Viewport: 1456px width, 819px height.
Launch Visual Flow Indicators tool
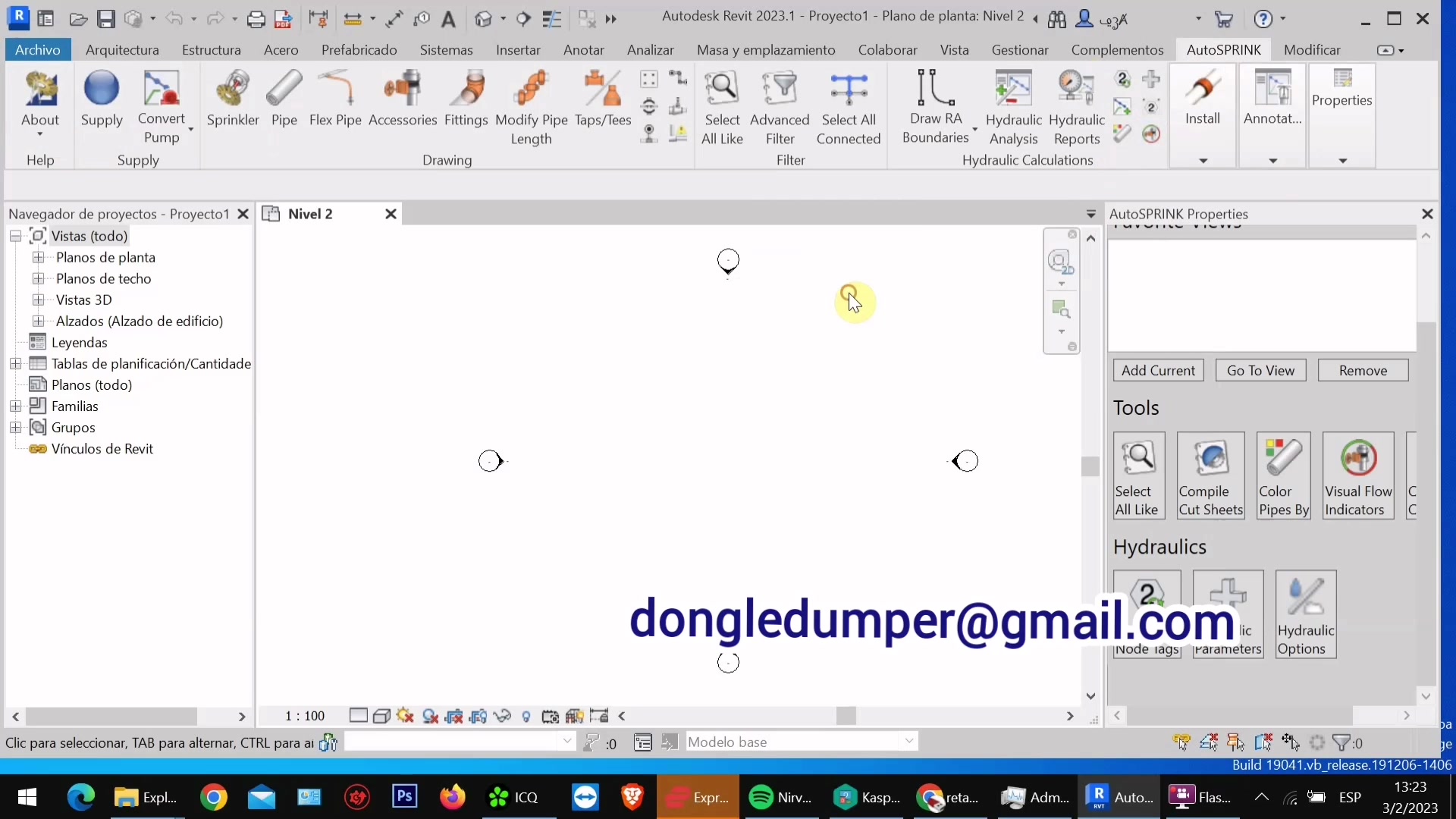coord(1358,475)
